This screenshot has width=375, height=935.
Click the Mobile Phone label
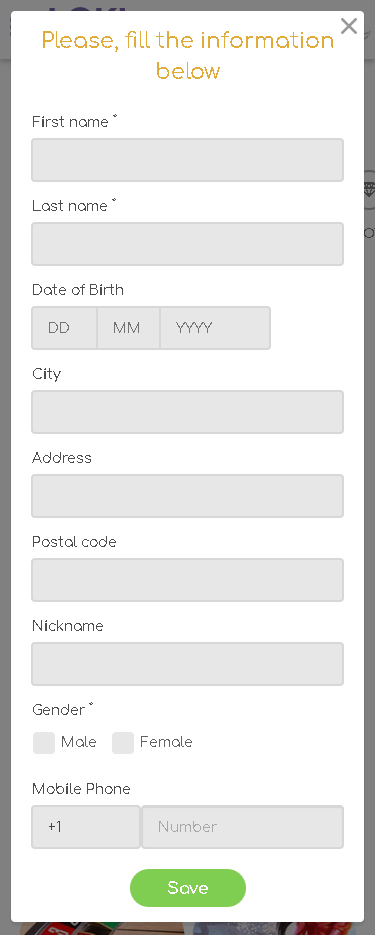[x=81, y=790]
